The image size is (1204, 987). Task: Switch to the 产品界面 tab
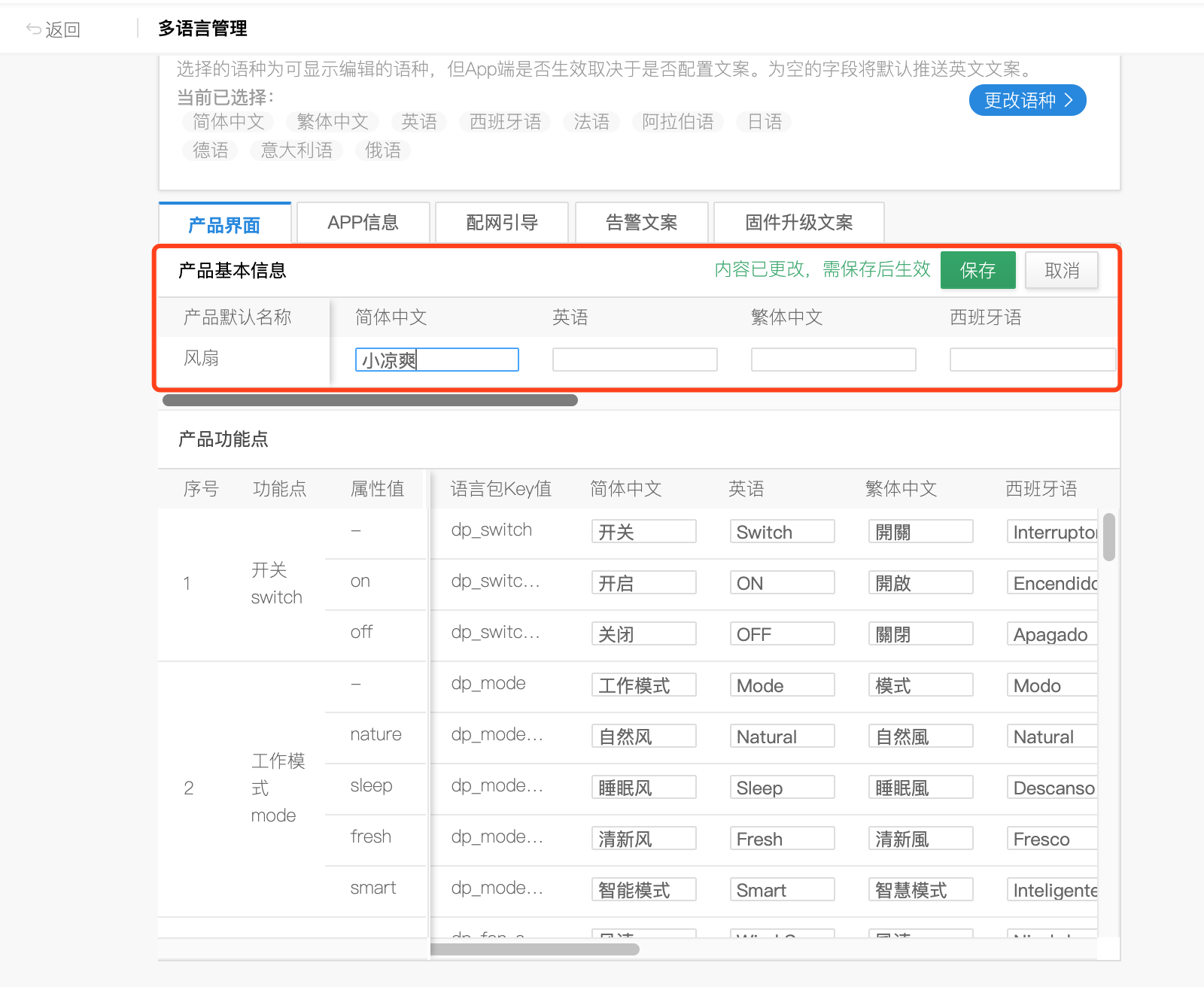pos(224,224)
